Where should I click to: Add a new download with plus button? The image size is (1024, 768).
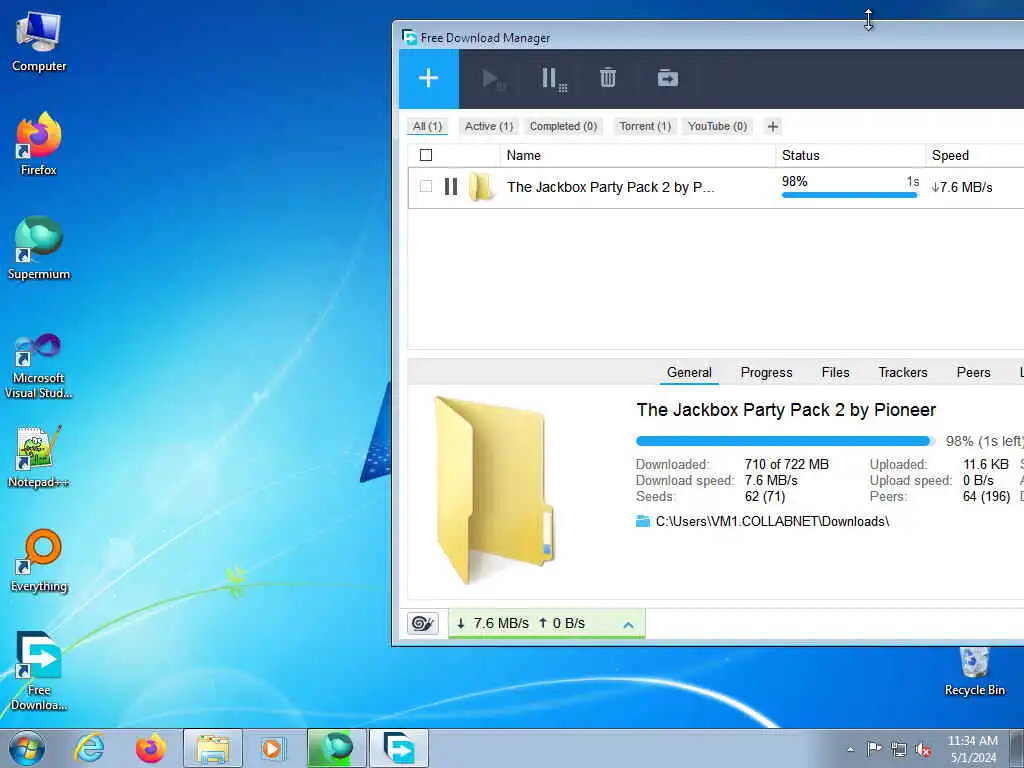click(428, 79)
